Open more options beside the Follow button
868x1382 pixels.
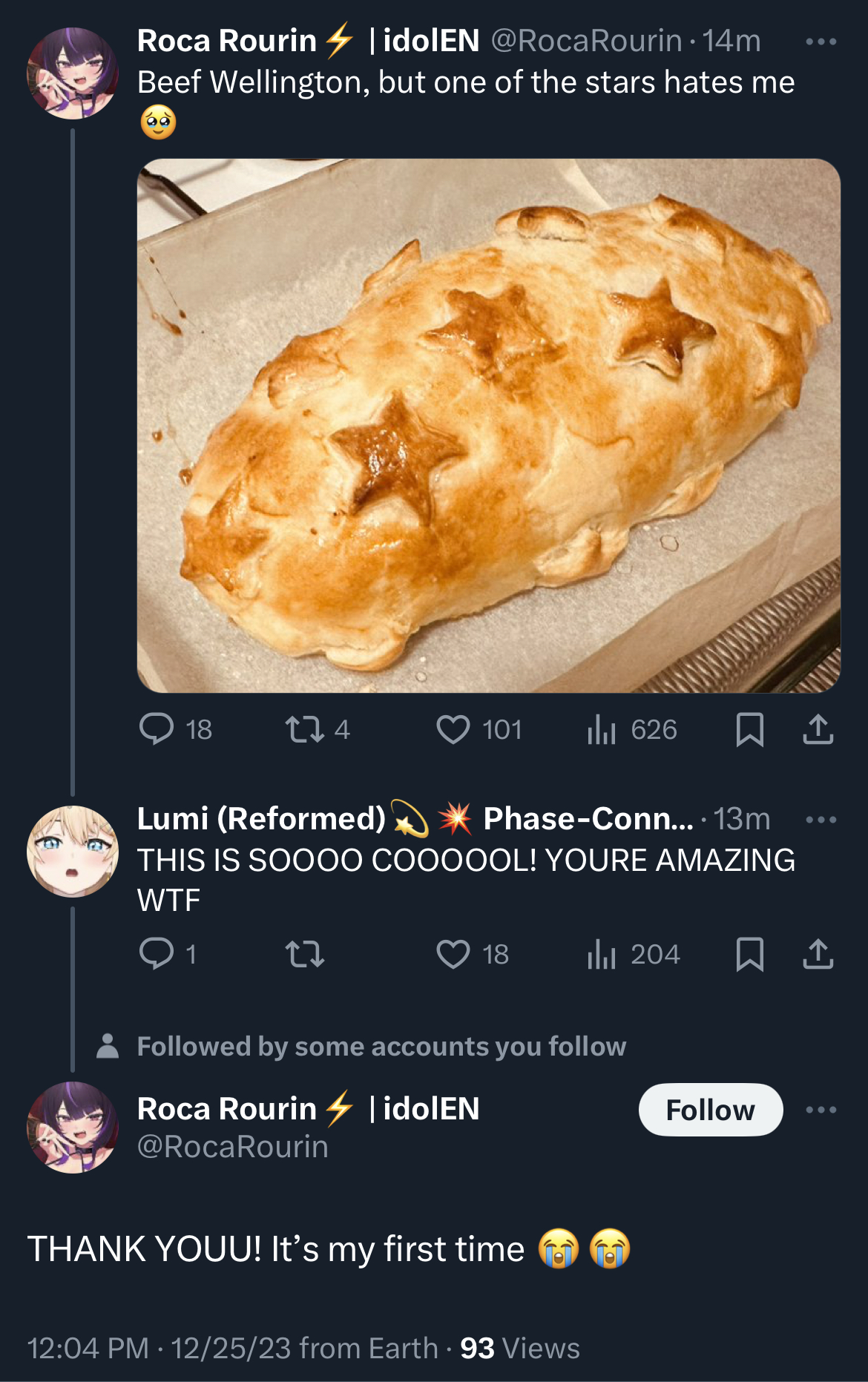point(821,1110)
